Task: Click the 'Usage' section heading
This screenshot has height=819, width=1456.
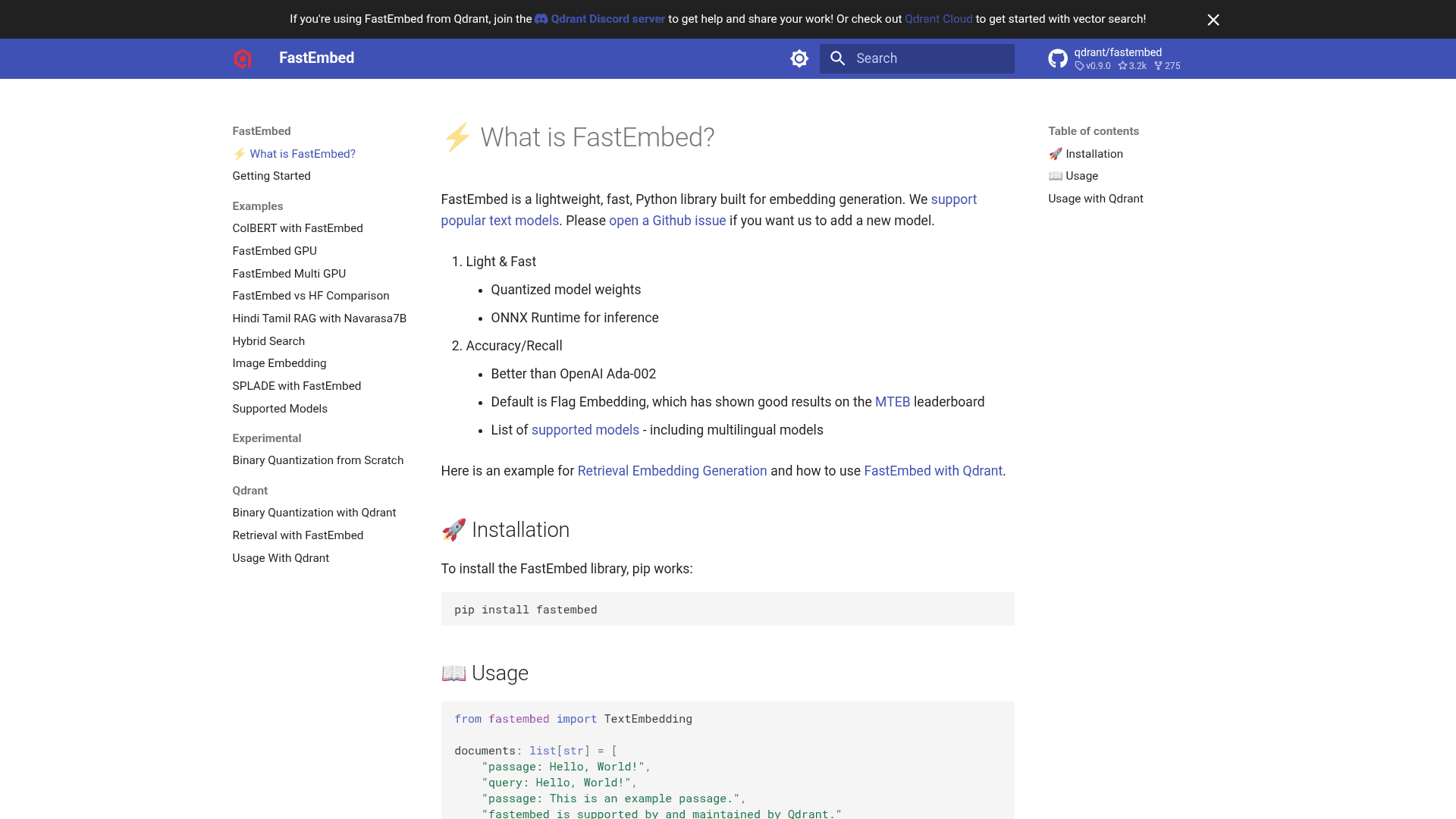Action: coord(485,673)
